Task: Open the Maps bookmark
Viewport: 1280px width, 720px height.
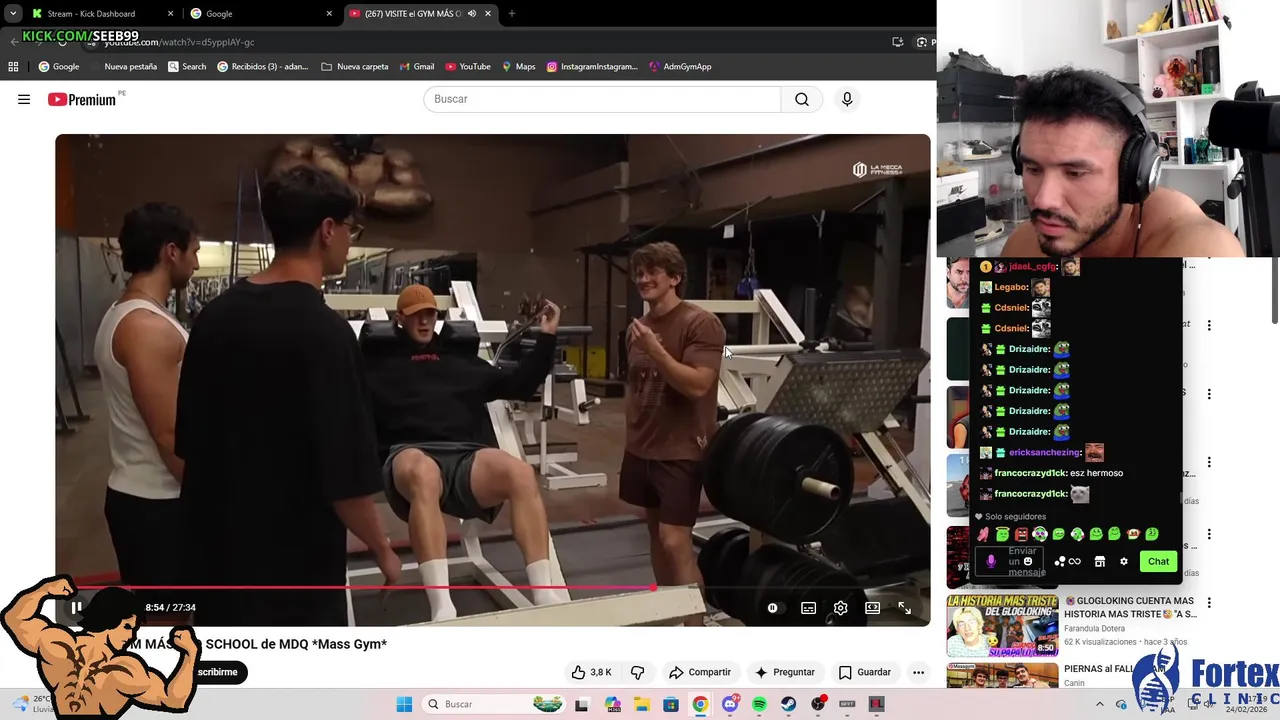Action: (x=518, y=67)
